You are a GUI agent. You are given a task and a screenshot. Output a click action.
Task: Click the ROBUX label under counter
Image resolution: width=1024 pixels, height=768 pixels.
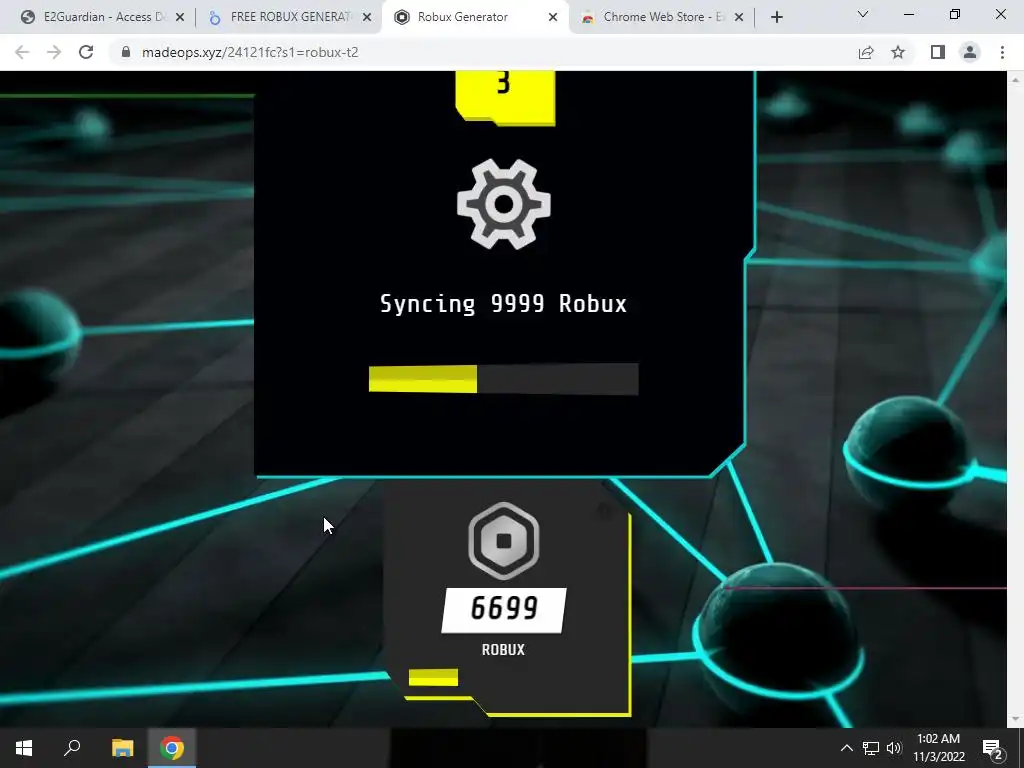(504, 650)
